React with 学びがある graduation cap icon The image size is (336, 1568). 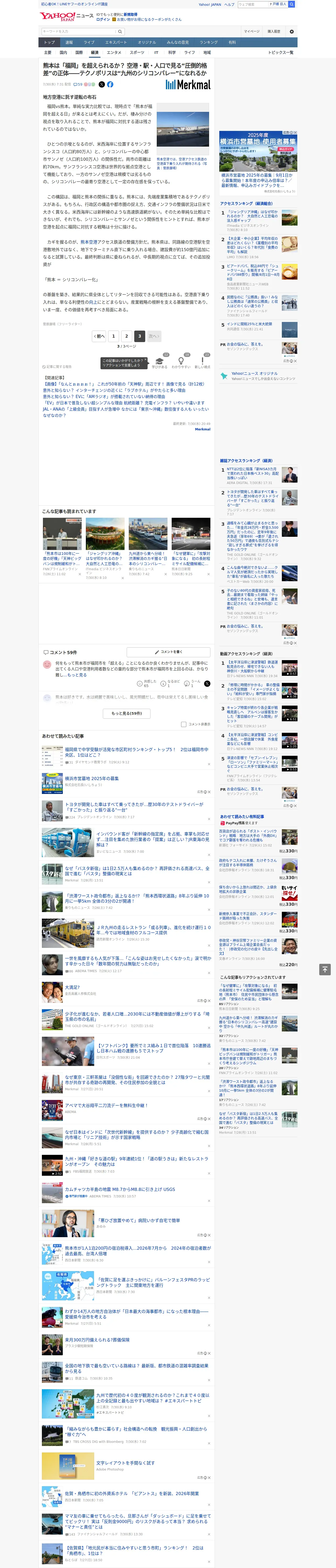pyautogui.click(x=160, y=360)
